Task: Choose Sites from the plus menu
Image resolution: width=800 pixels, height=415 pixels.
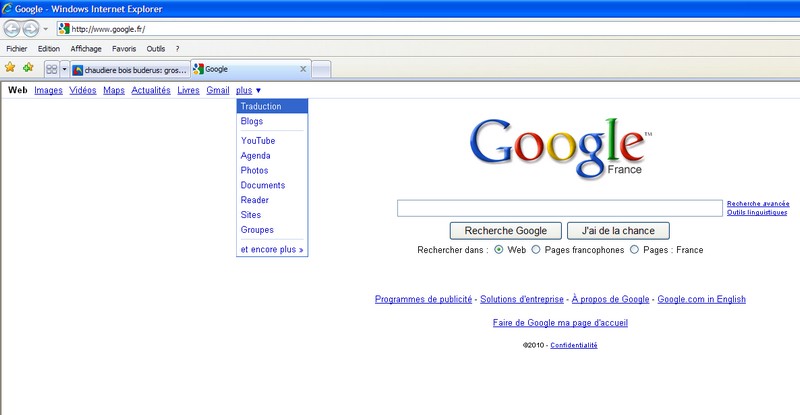Action: tap(272, 215)
